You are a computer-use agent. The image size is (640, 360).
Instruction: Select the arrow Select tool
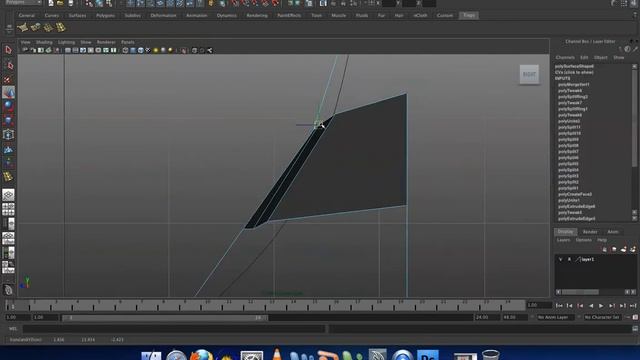(8, 50)
